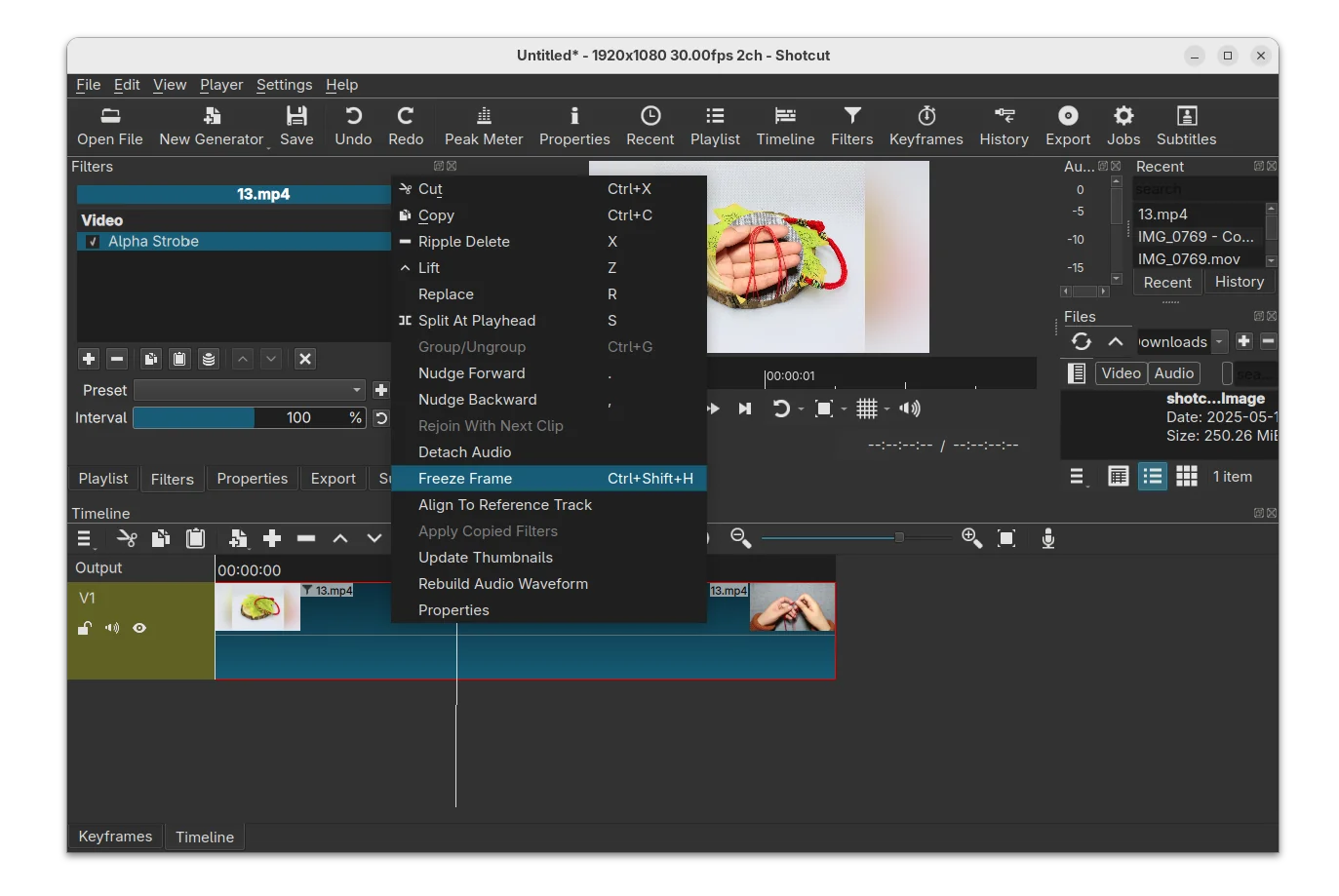Skip to next point in player
This screenshot has width=1339, height=896.
pyautogui.click(x=745, y=409)
